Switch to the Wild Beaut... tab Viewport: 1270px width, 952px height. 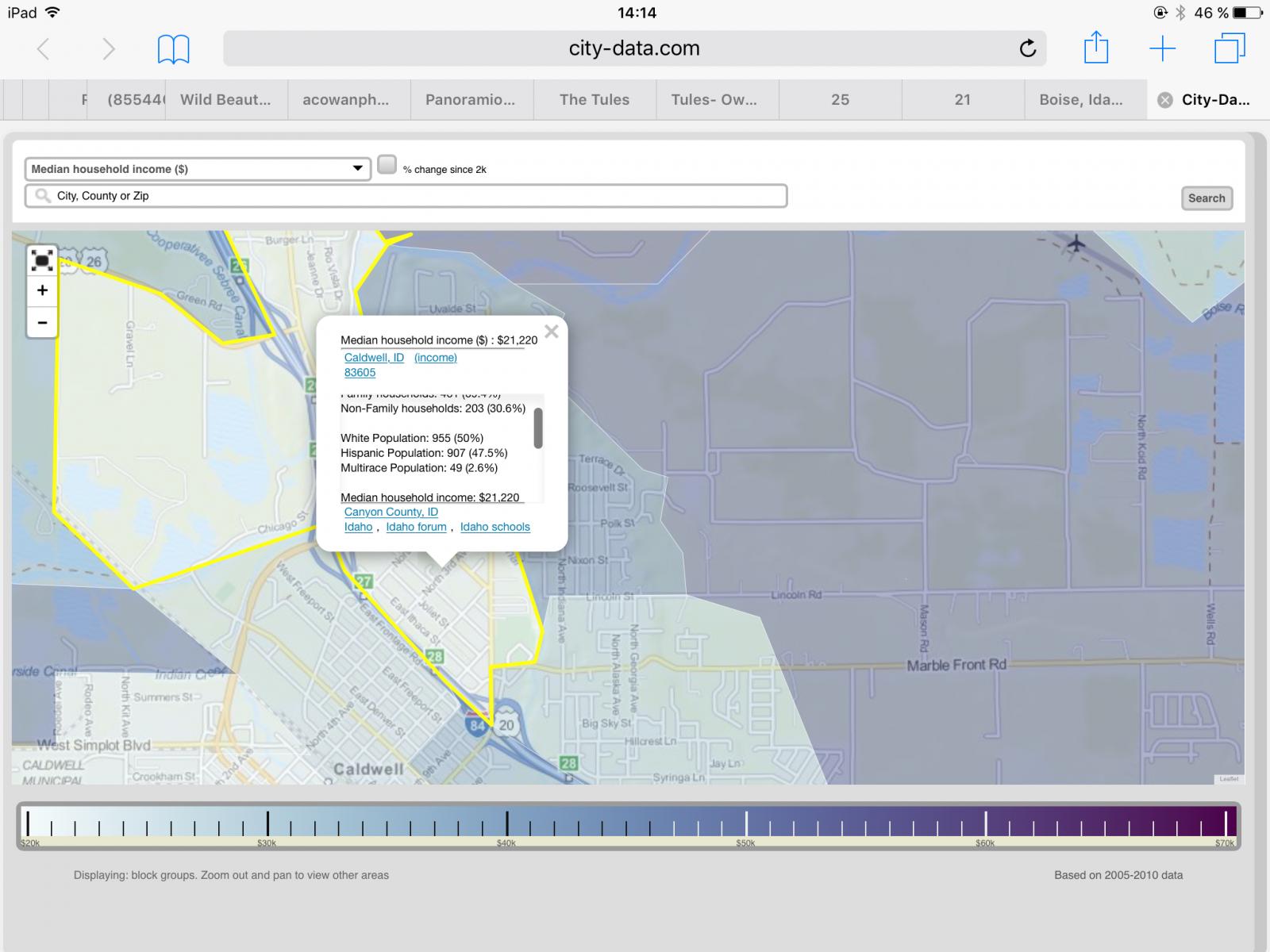[x=225, y=100]
